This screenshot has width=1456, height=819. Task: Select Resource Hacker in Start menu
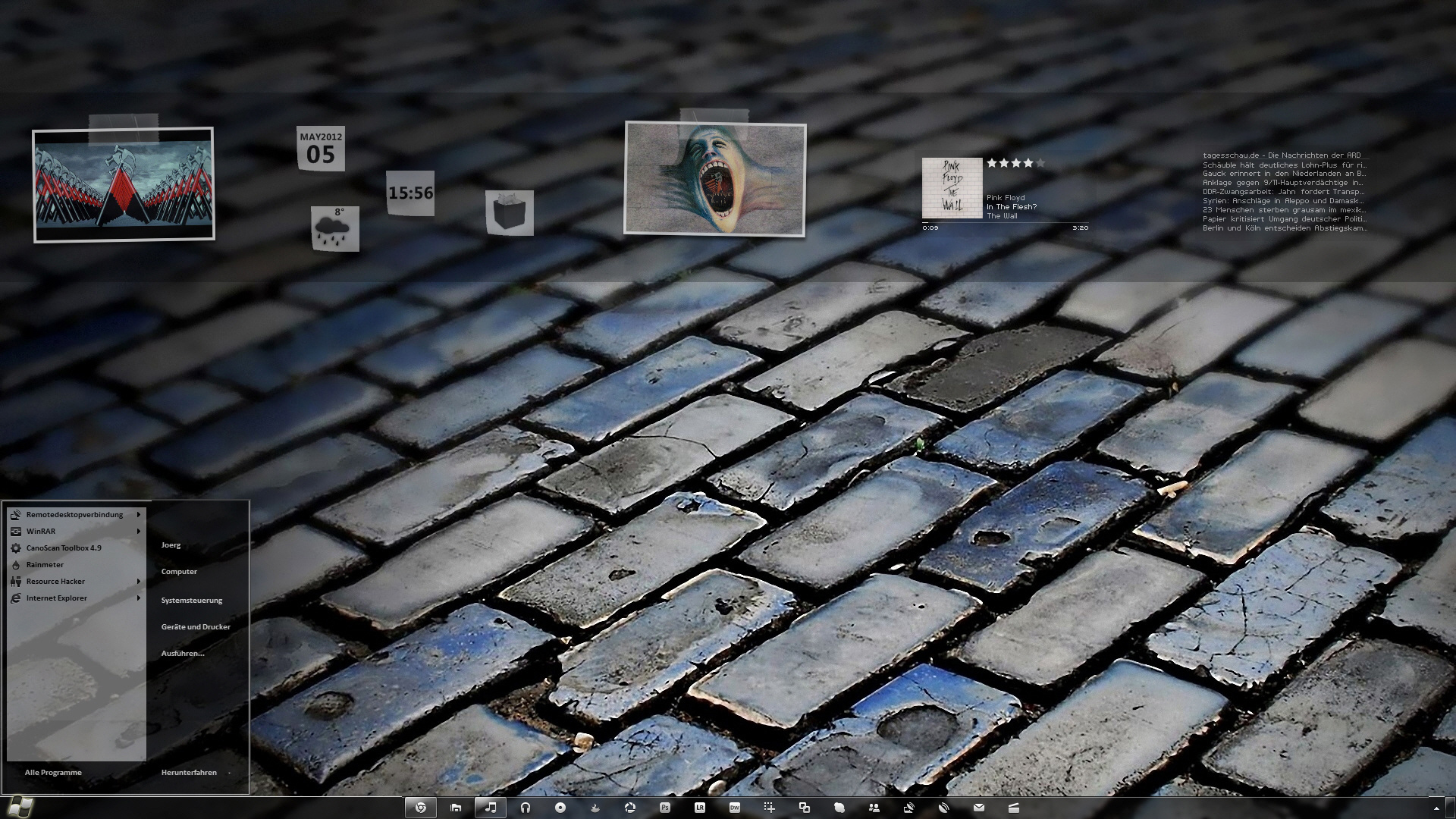(x=76, y=582)
